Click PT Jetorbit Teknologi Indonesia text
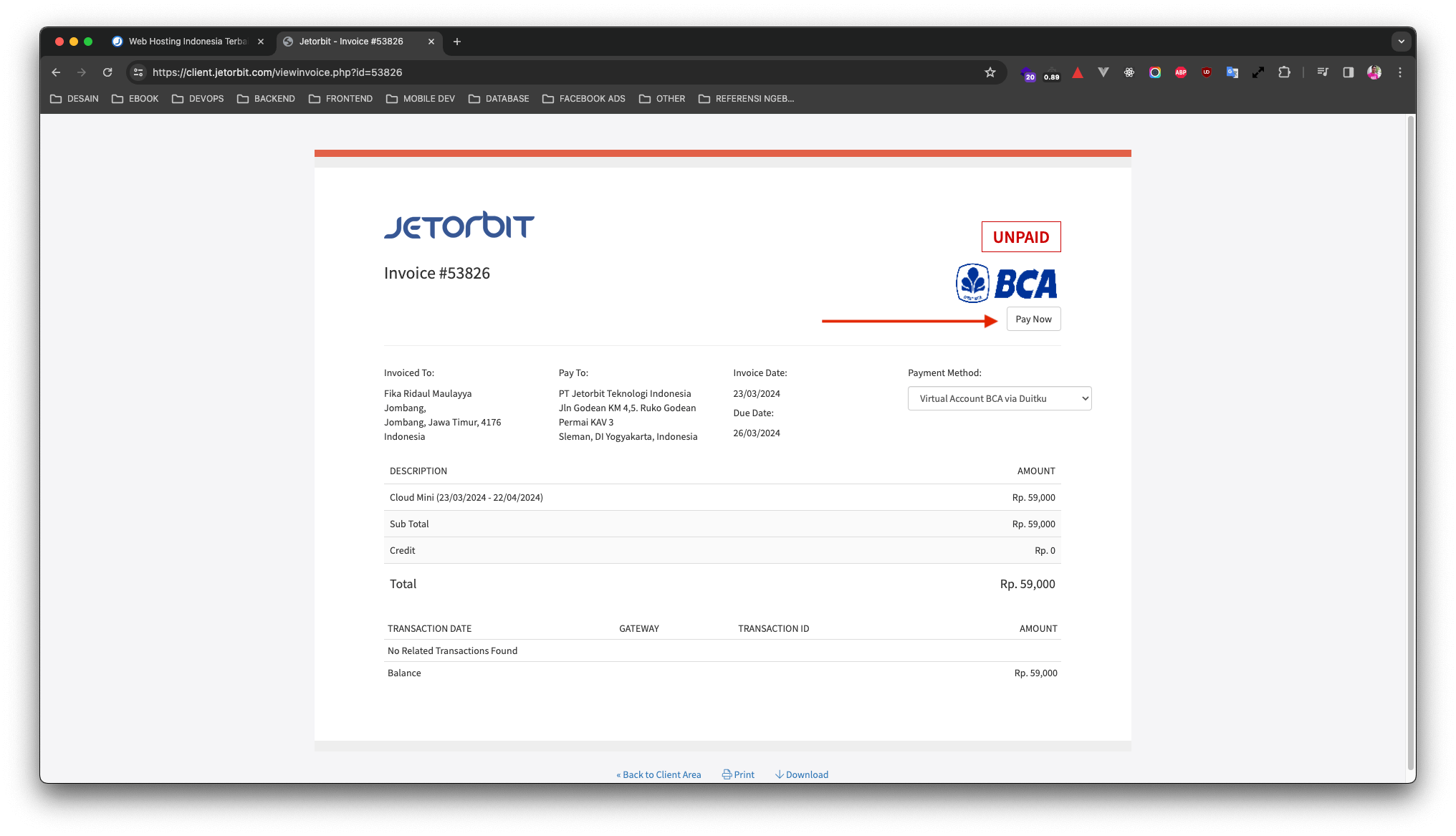Screen dimensions: 1456x836 click(x=625, y=393)
